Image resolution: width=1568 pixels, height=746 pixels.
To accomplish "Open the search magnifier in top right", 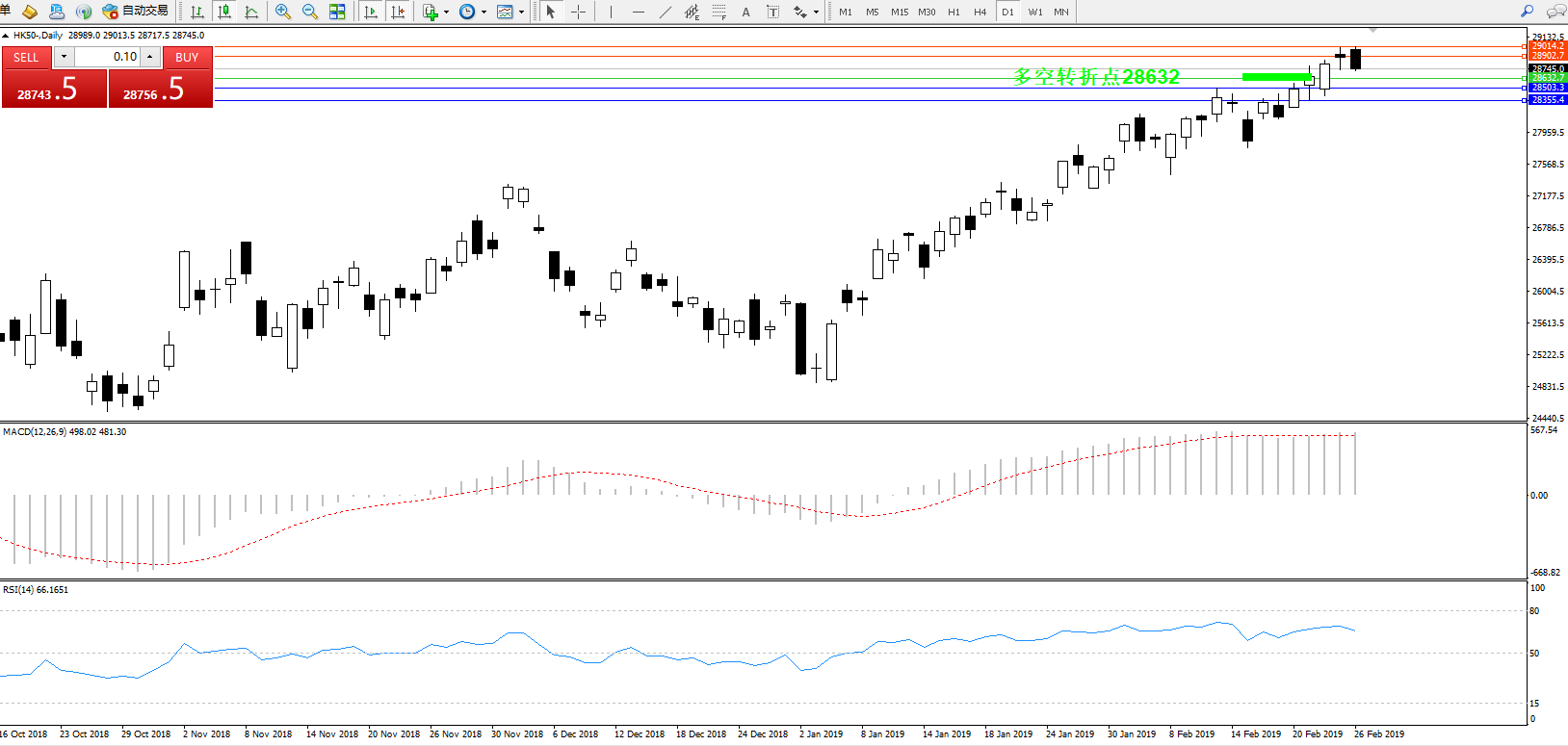I will 1527,12.
